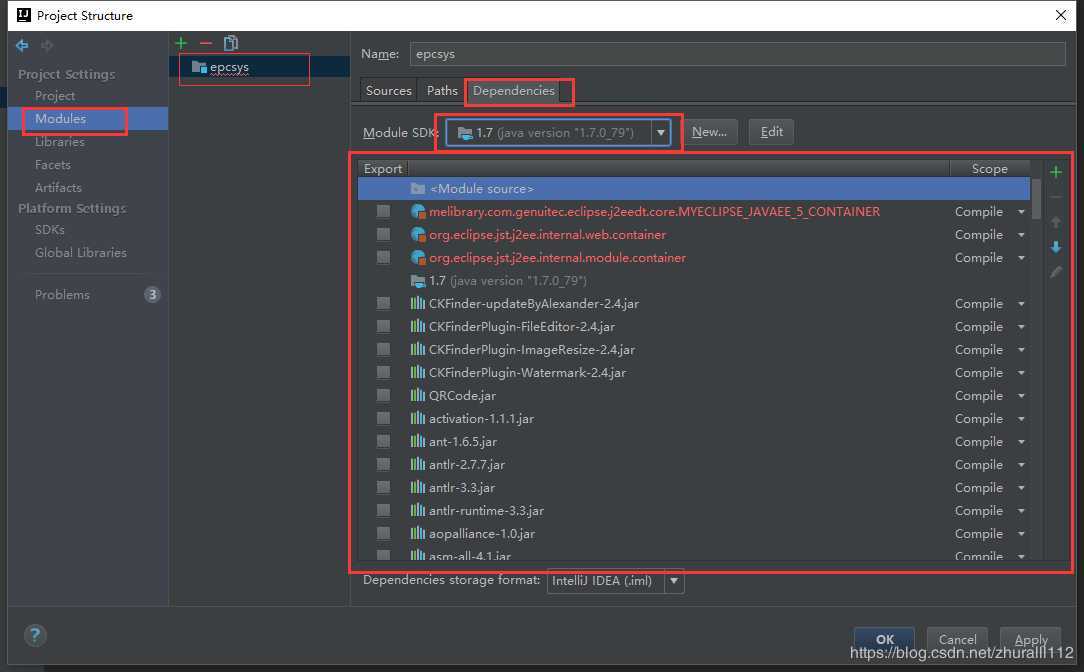The image size is (1084, 672).
Task: Open scope dropdown for MYECLIPSE_JAVAEE_5_CONTAINER
Action: coord(1021,212)
